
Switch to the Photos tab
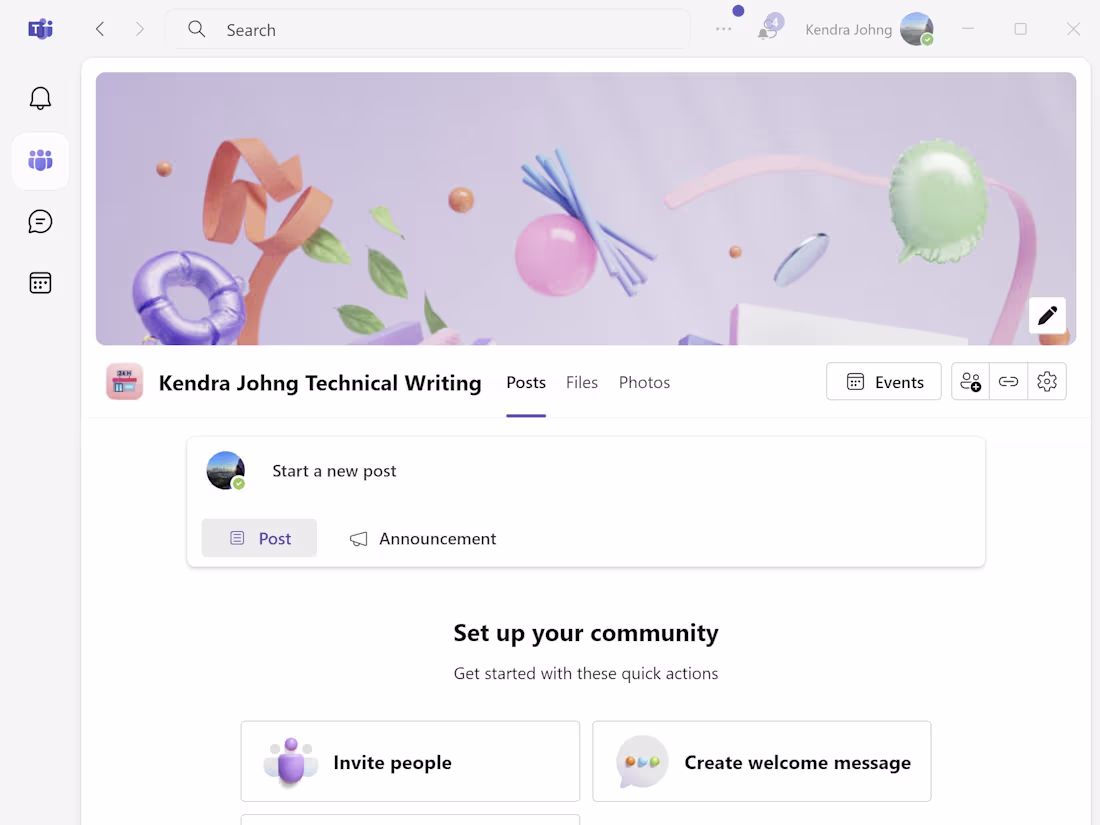tap(644, 382)
